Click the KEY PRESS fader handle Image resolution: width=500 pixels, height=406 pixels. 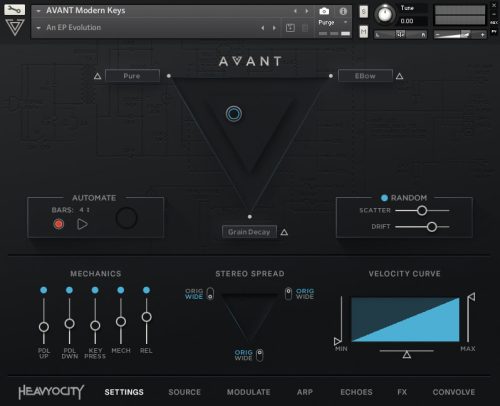pos(95,325)
